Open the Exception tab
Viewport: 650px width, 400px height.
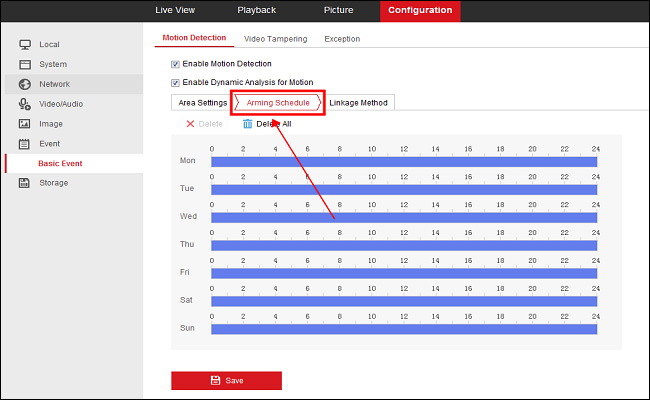[342, 39]
